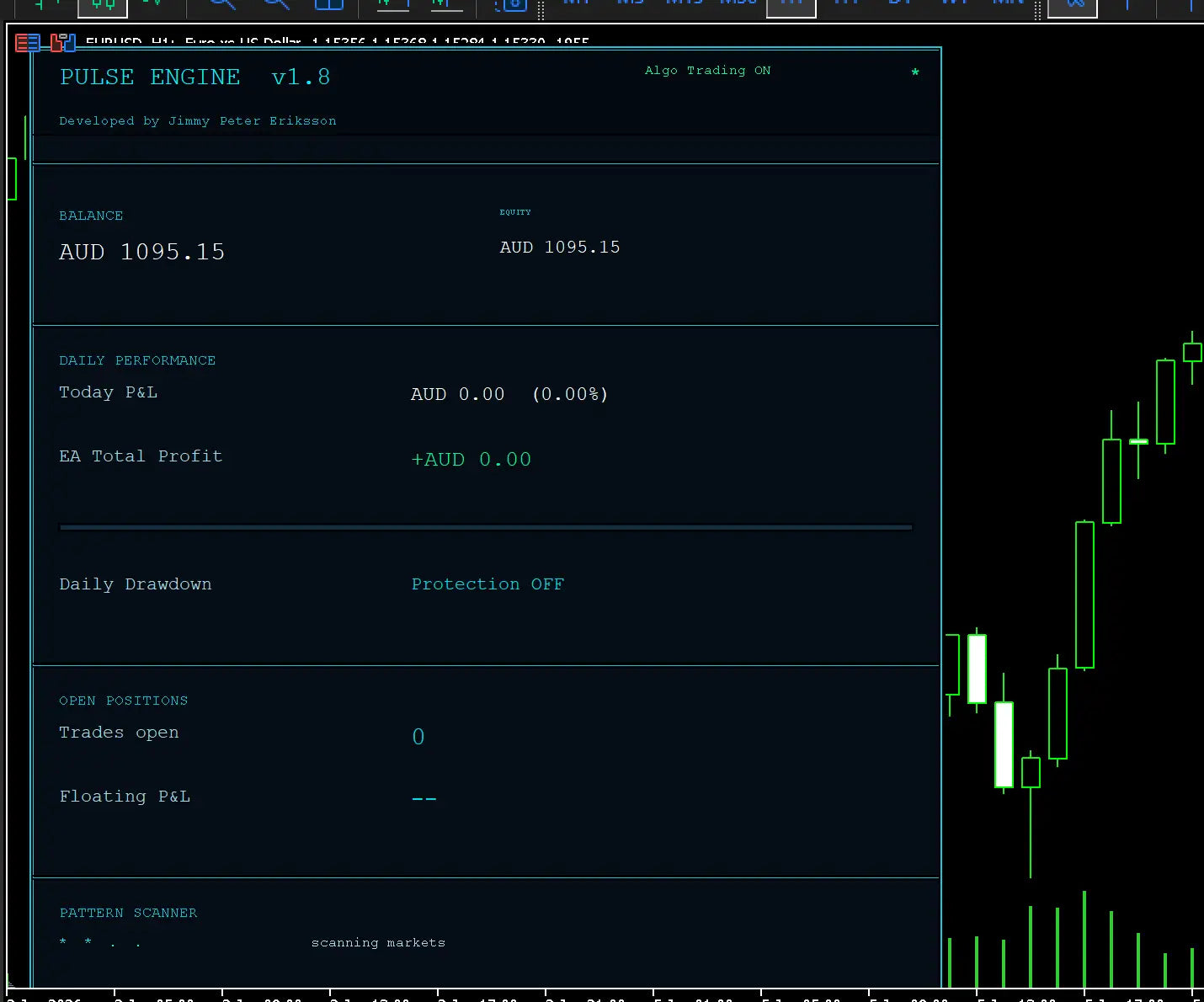Click the "AUD 0.00 (0.00%)" value
Screen dimensions: 1204x1002
click(509, 394)
